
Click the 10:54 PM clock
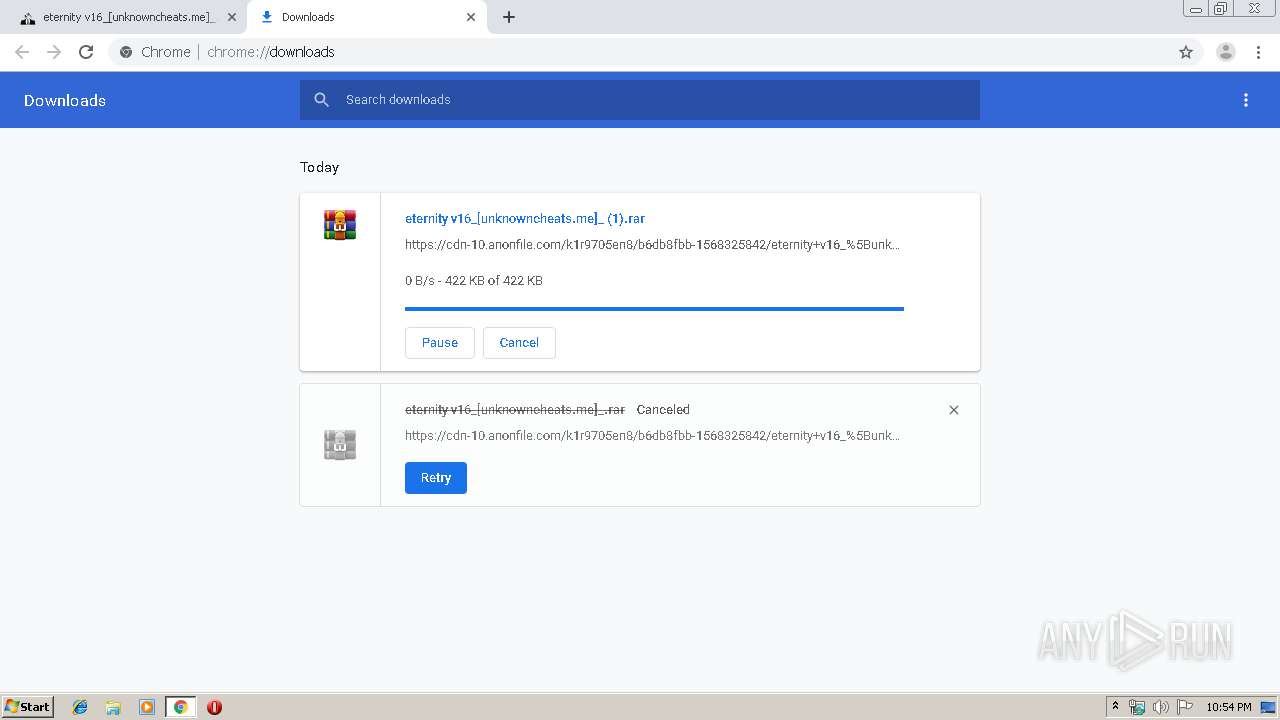pos(1229,707)
